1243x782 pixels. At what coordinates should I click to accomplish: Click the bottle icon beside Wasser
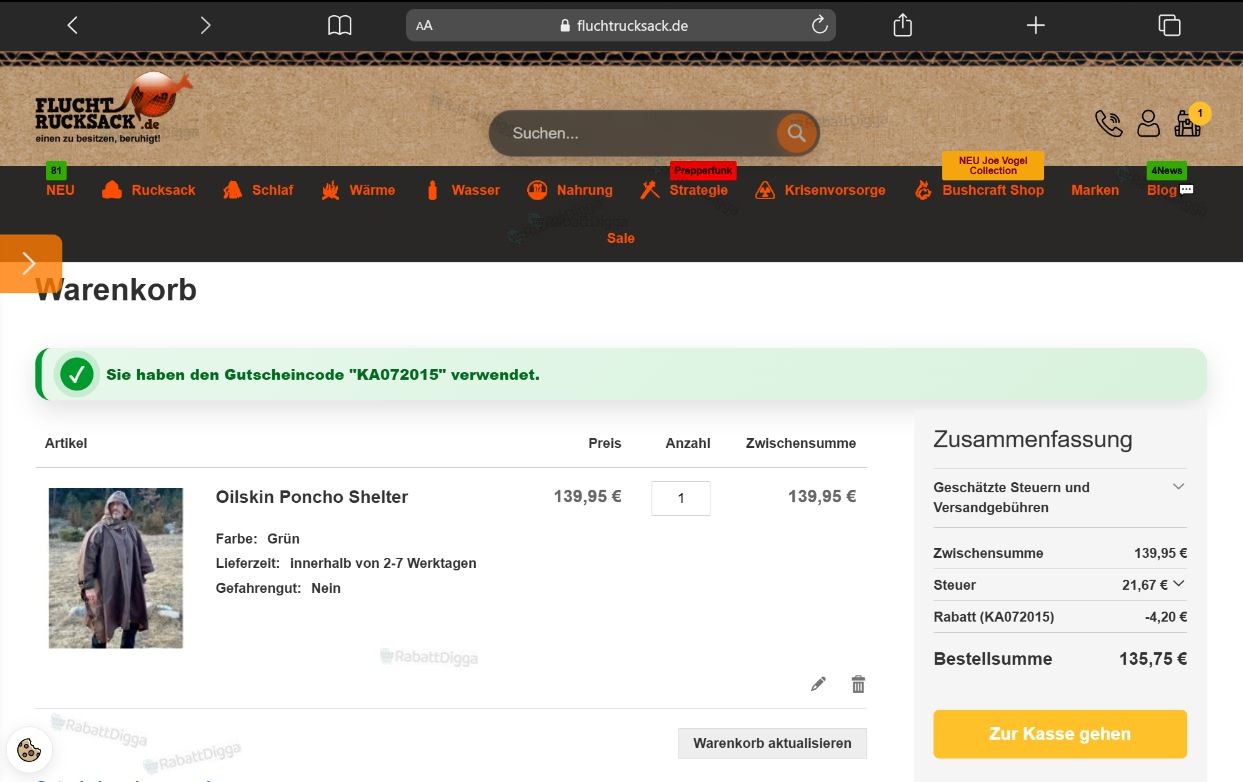point(432,190)
